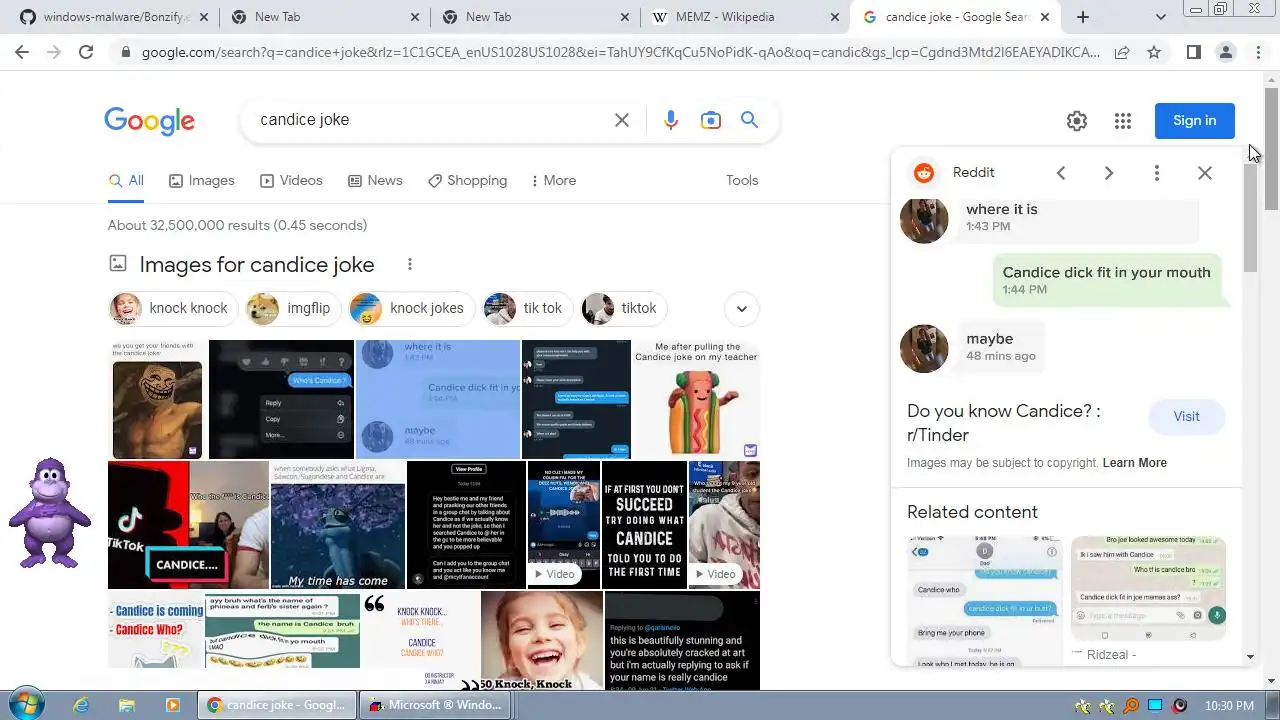Open Chrome profile avatar icon

coord(1225,52)
